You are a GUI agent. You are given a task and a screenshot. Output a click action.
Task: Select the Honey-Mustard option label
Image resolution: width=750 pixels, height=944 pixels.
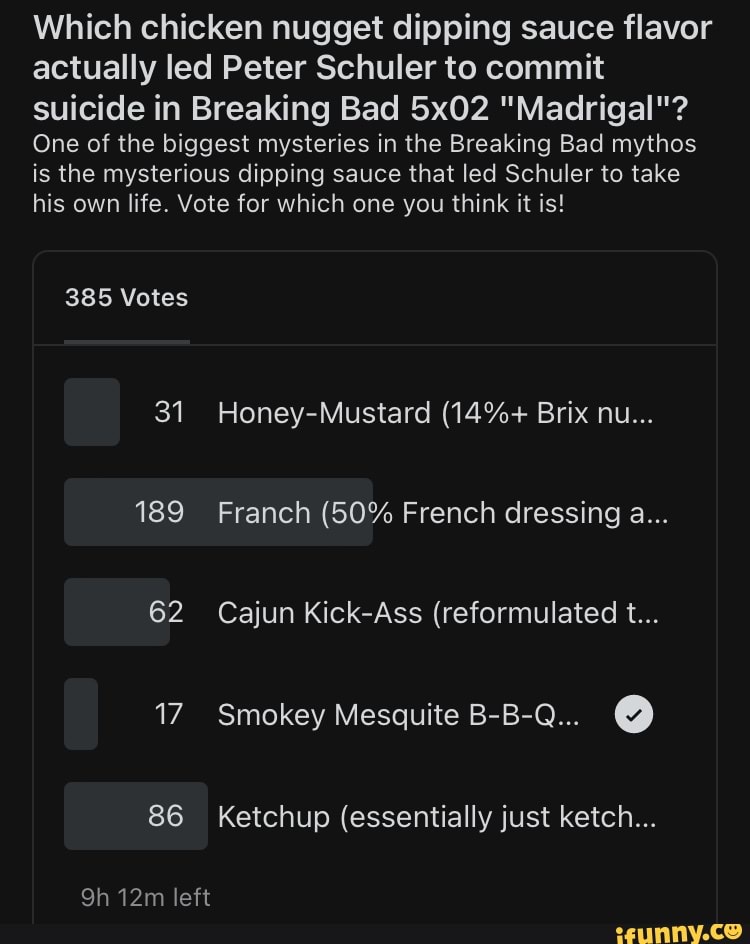pos(435,412)
